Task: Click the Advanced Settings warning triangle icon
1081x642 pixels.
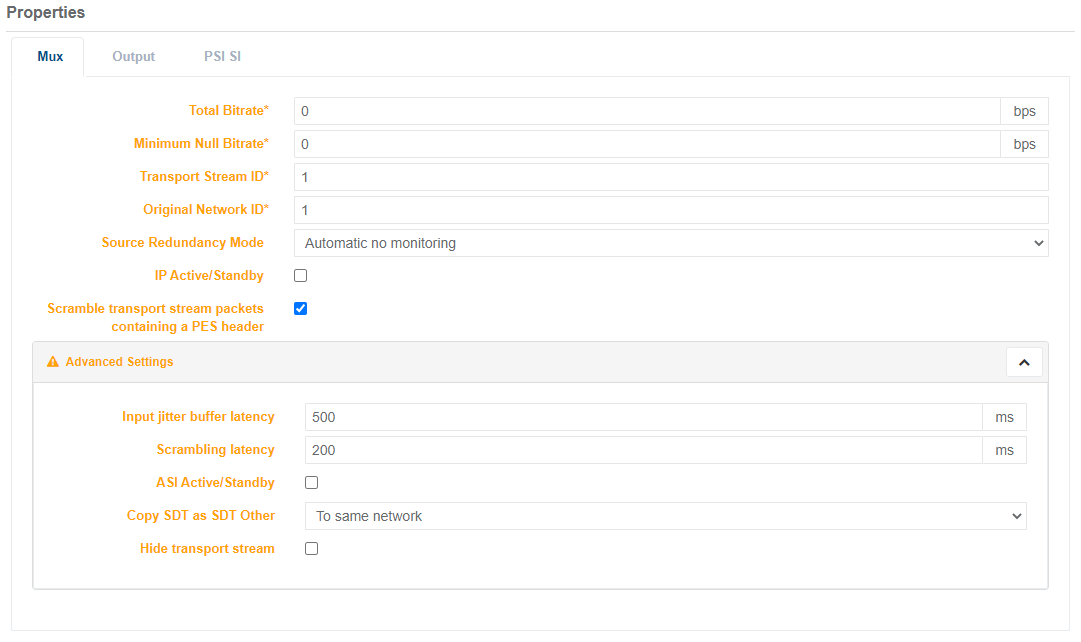Action: coord(53,362)
